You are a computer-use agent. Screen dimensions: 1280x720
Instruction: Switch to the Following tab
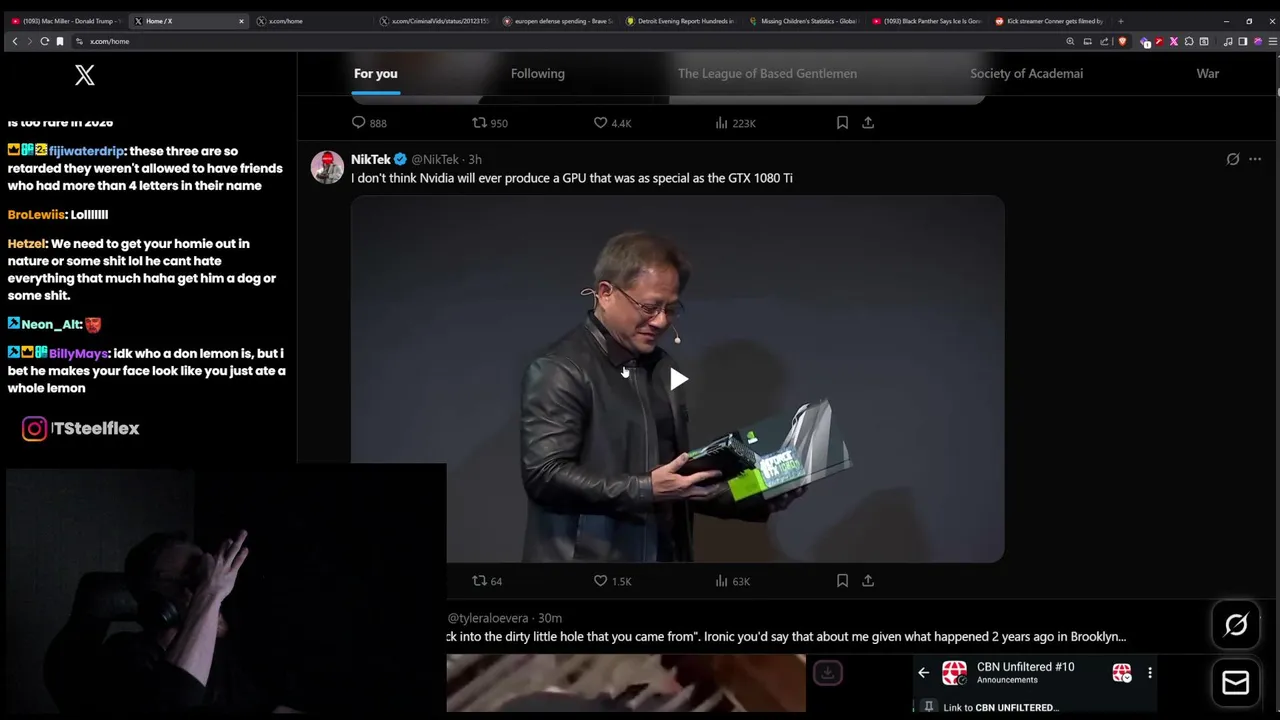pyautogui.click(x=538, y=74)
